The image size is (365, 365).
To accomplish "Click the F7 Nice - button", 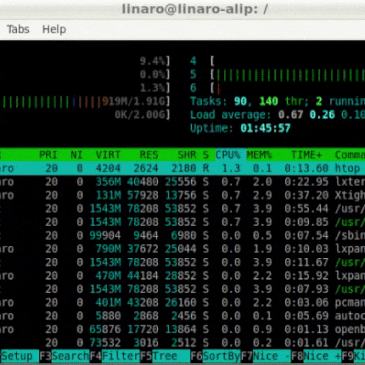I will tap(266, 356).
